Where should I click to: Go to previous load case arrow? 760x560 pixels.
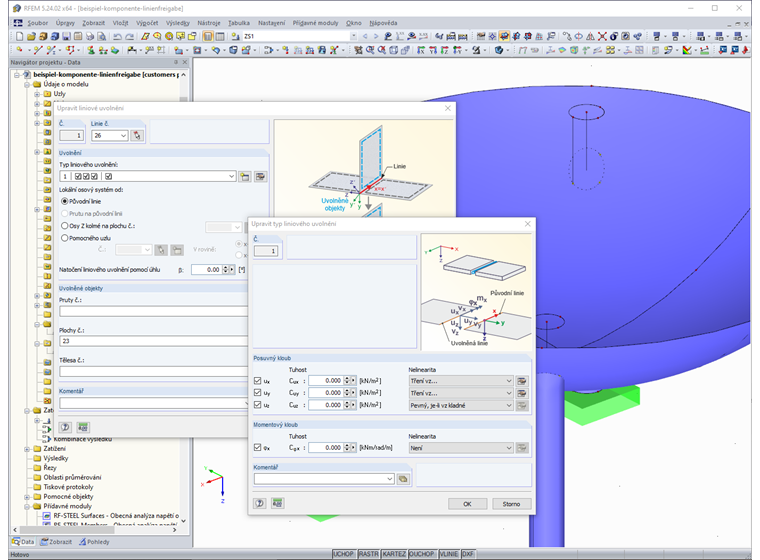coord(365,36)
